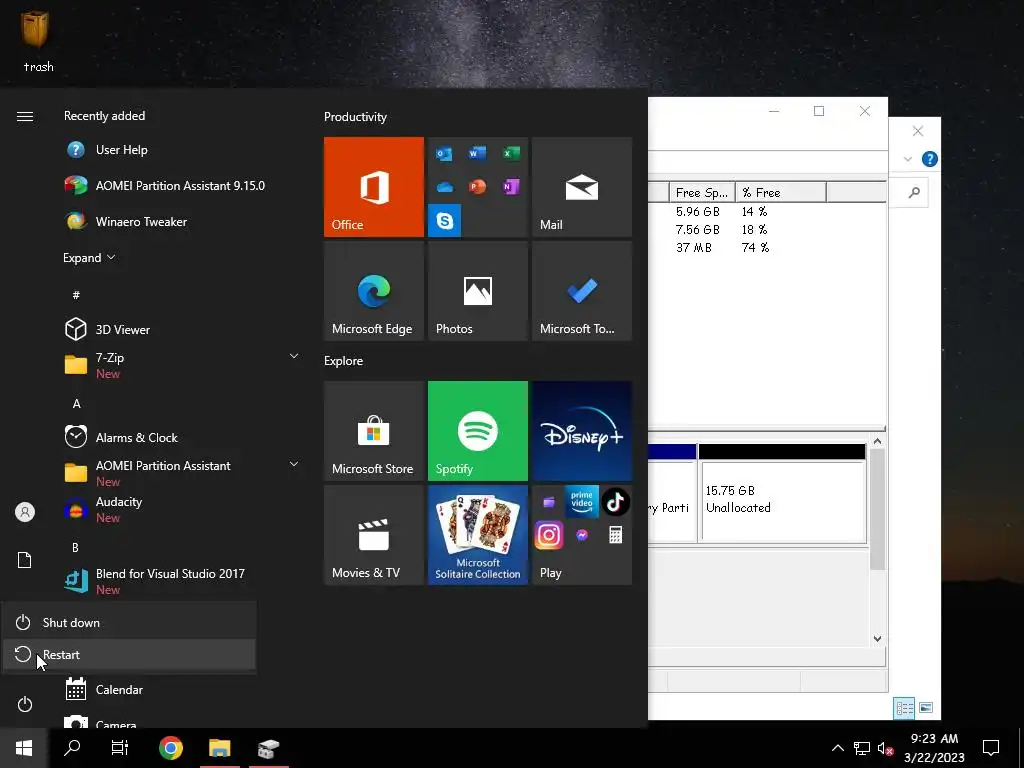Show hidden system tray icons

837,748
